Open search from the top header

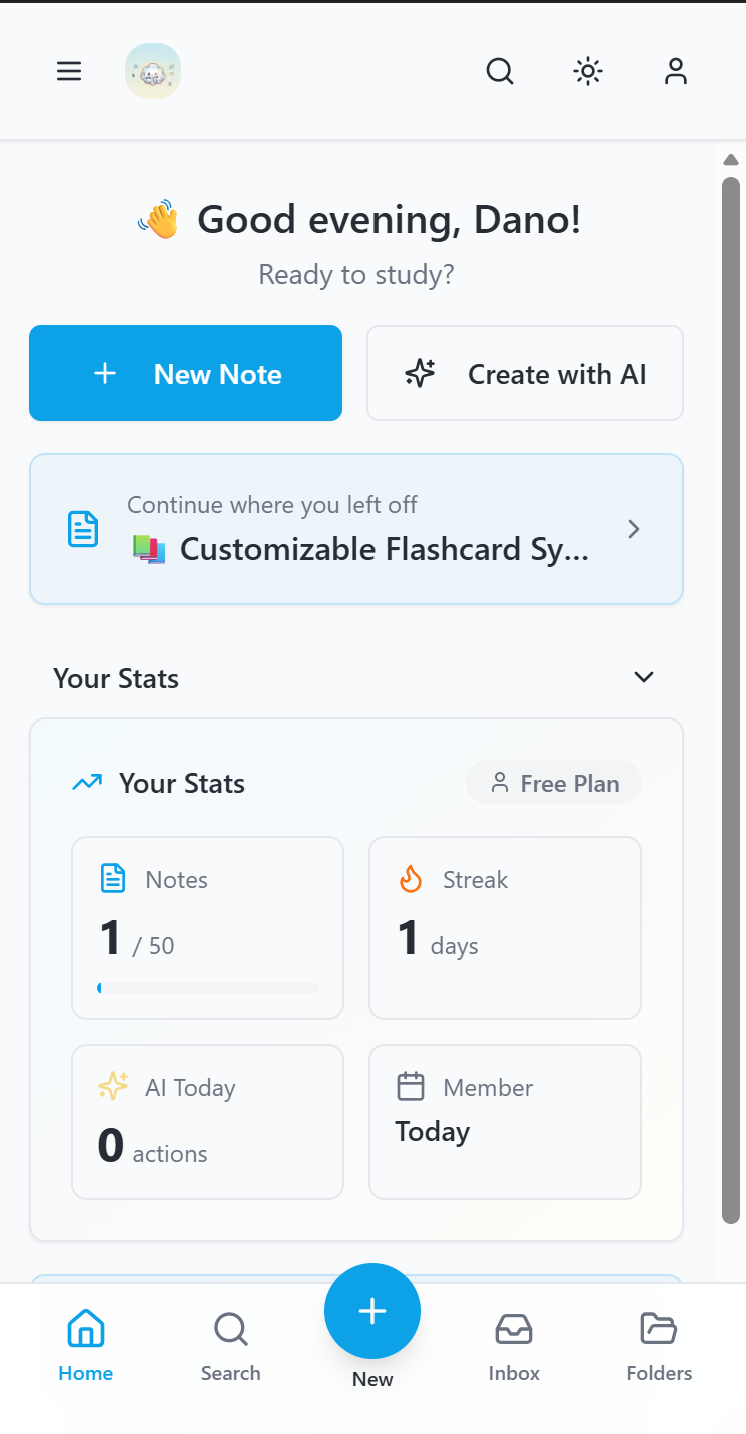pyautogui.click(x=499, y=71)
